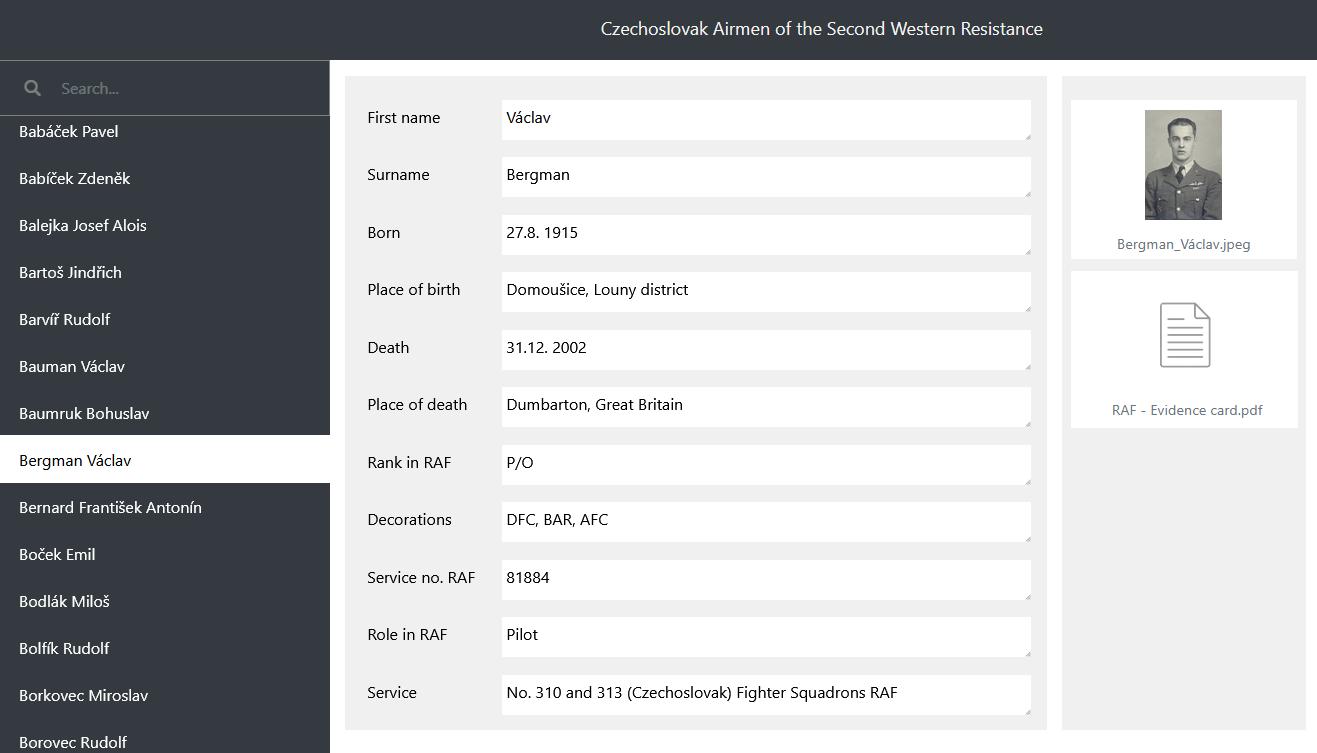The height and width of the screenshot is (753, 1317).
Task: Click the First name label
Action: (x=403, y=117)
